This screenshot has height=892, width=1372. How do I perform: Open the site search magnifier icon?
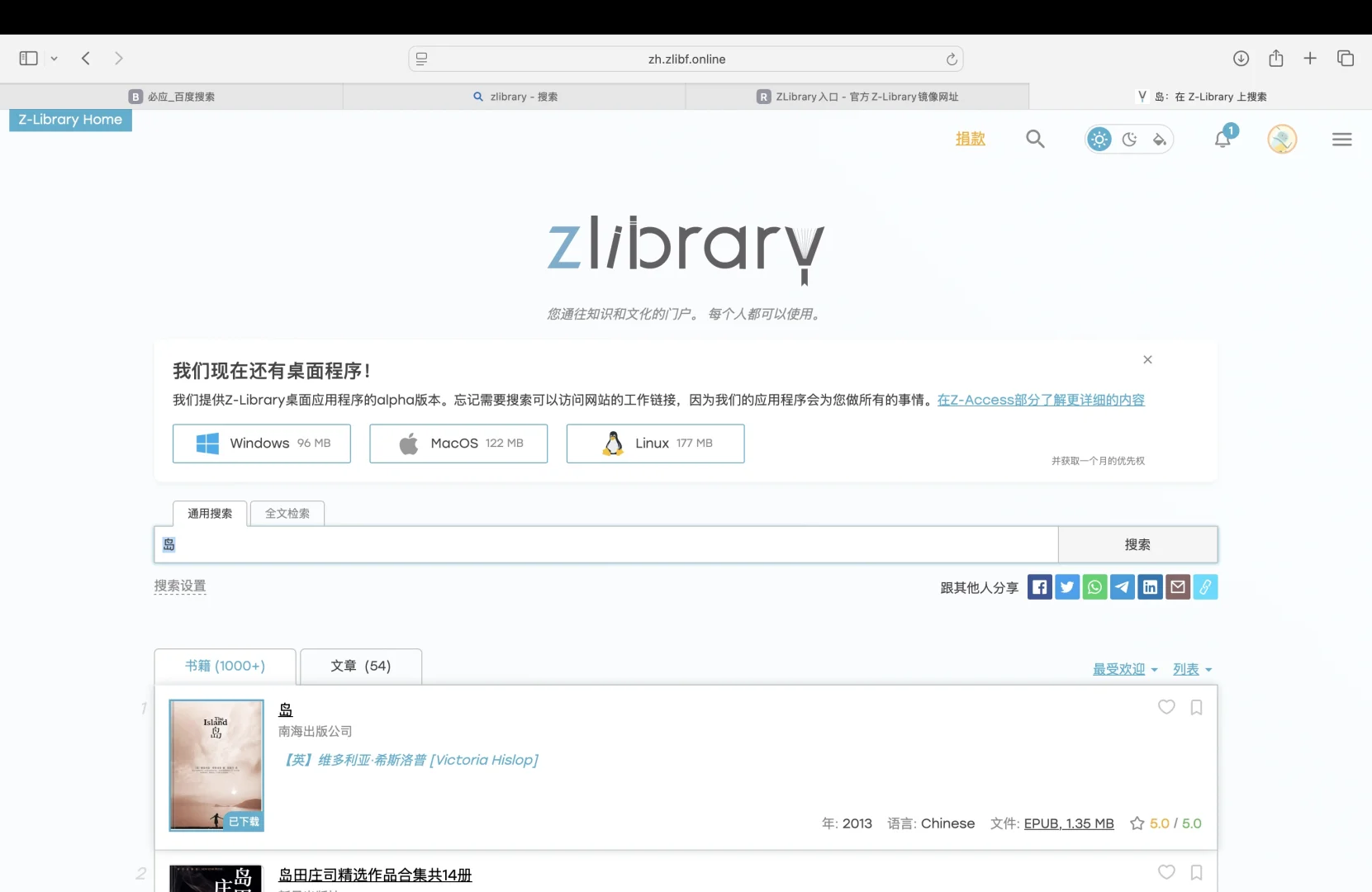click(1035, 139)
